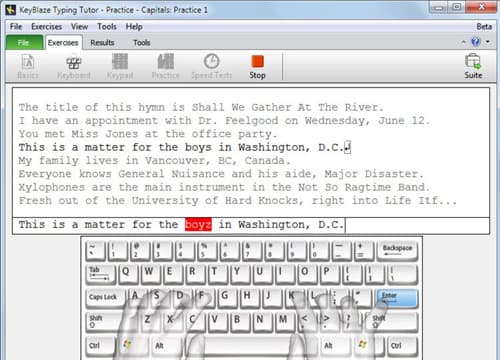Click in the typing input line

click(251, 225)
